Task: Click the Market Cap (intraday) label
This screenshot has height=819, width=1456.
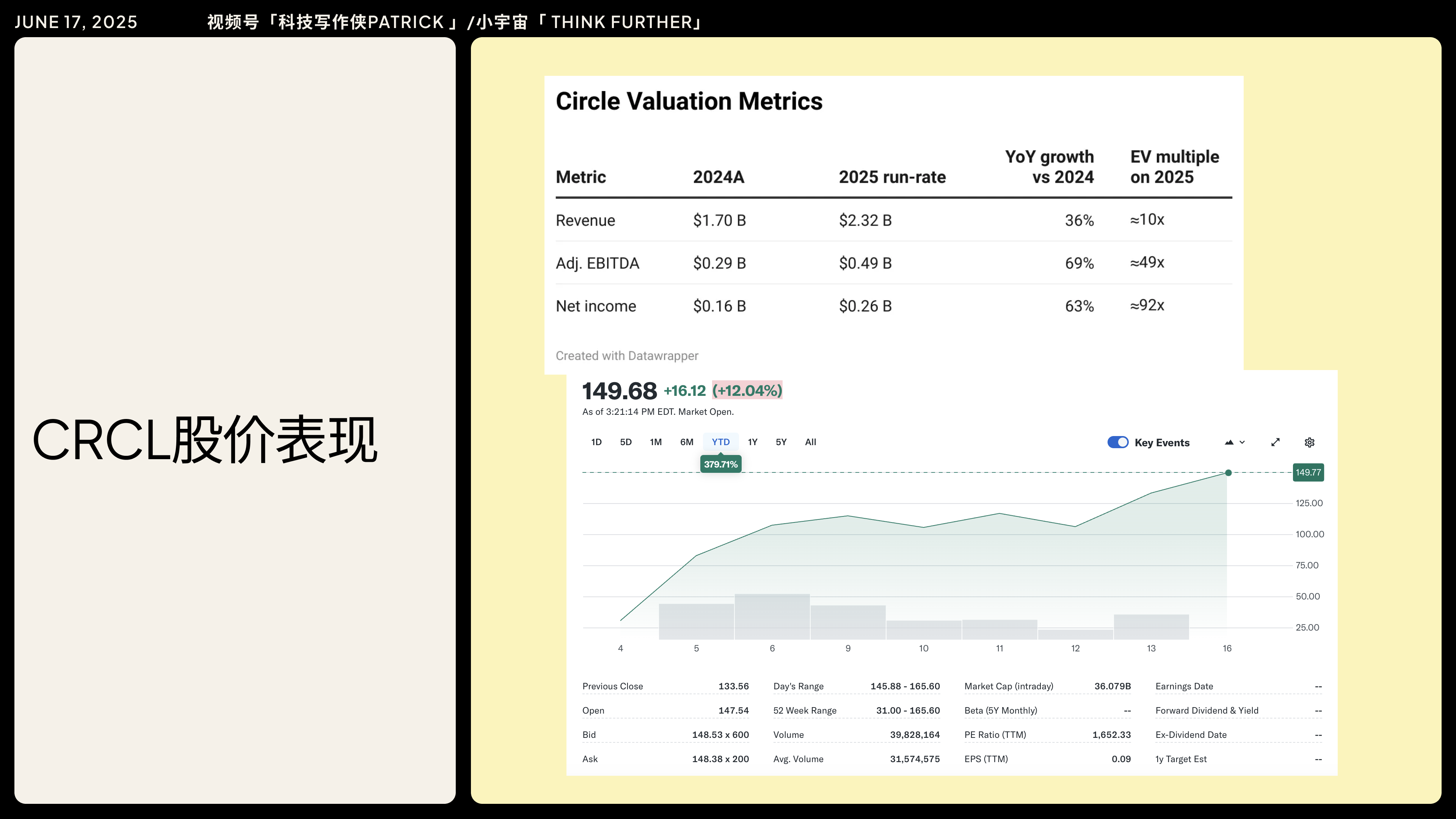Action: [1009, 686]
